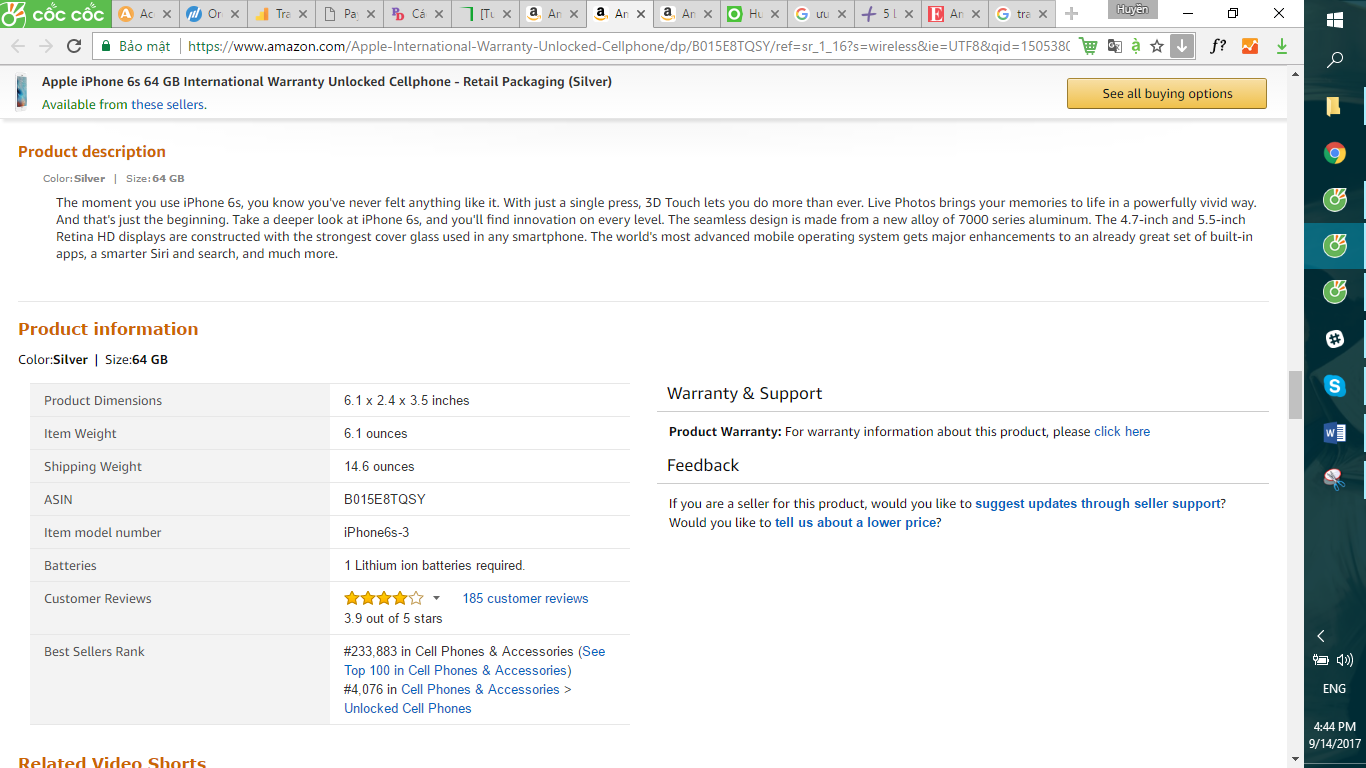Reload the current Amazon page

tap(74, 46)
